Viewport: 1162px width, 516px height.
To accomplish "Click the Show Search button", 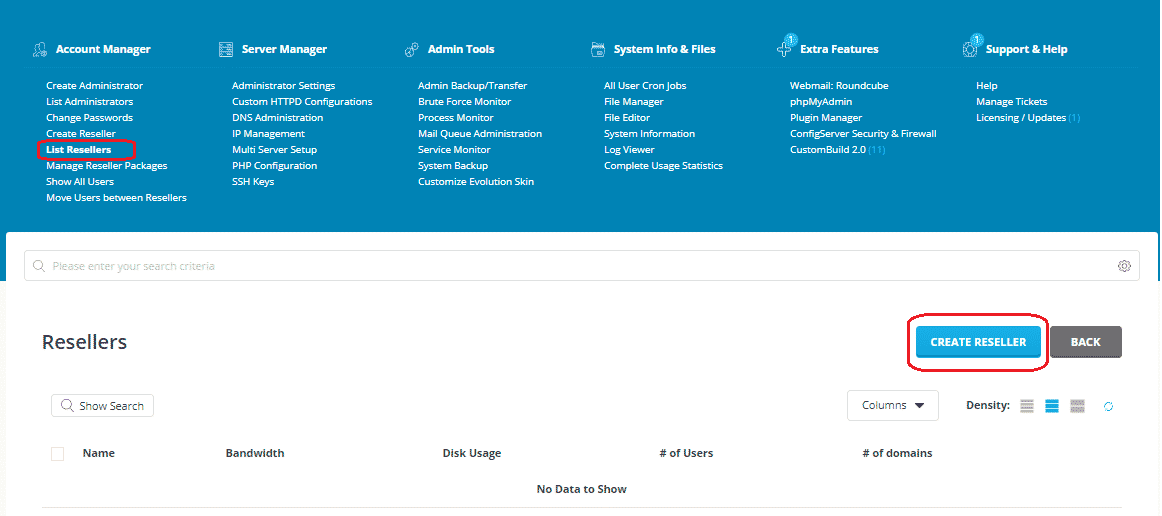I will click(102, 406).
